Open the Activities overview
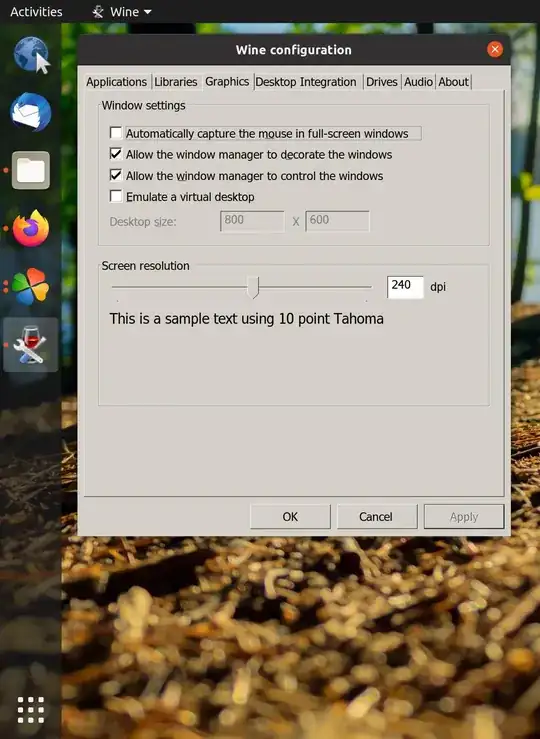Viewport: 540px width, 739px height. 36,12
